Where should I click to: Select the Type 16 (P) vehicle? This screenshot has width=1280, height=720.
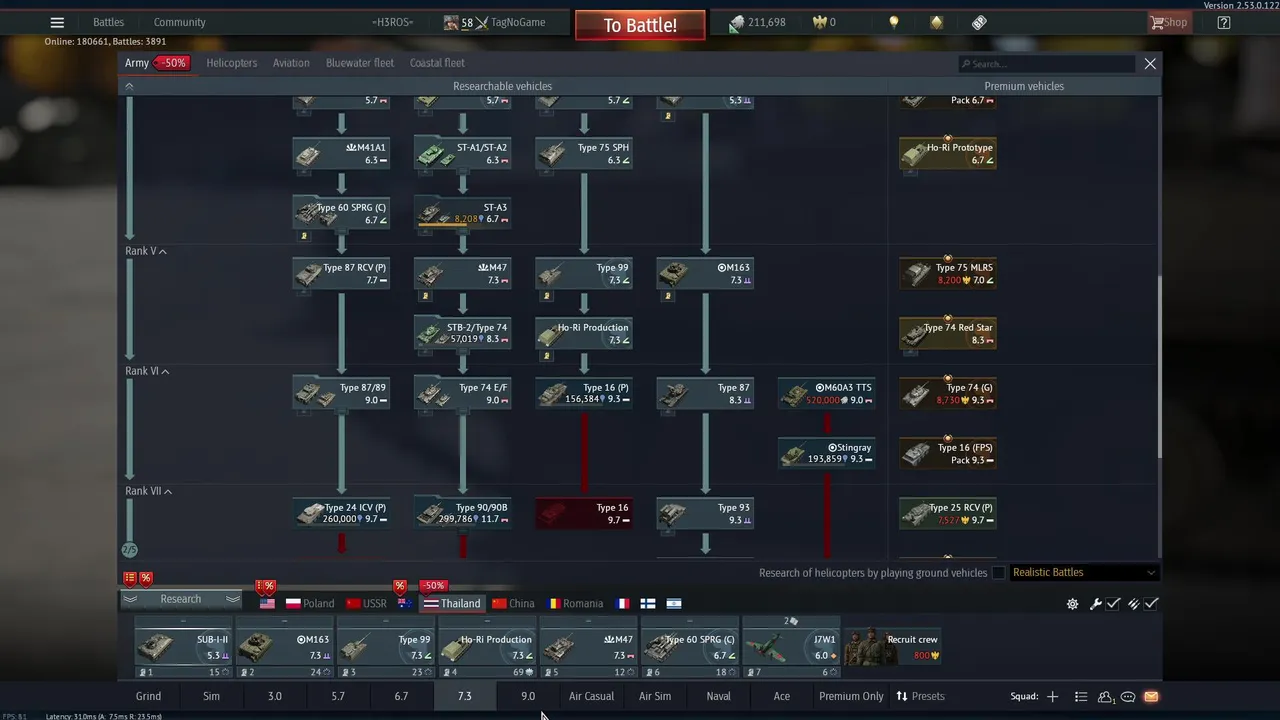click(584, 393)
